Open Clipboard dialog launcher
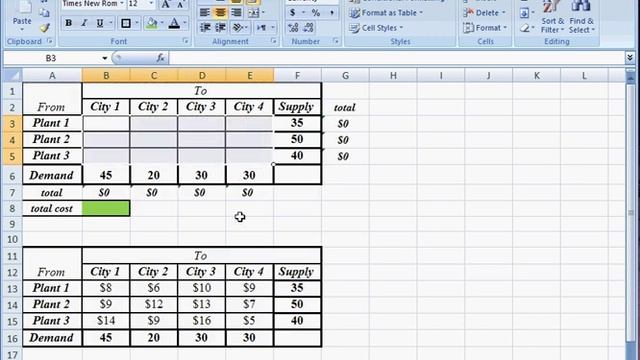 click(50, 41)
